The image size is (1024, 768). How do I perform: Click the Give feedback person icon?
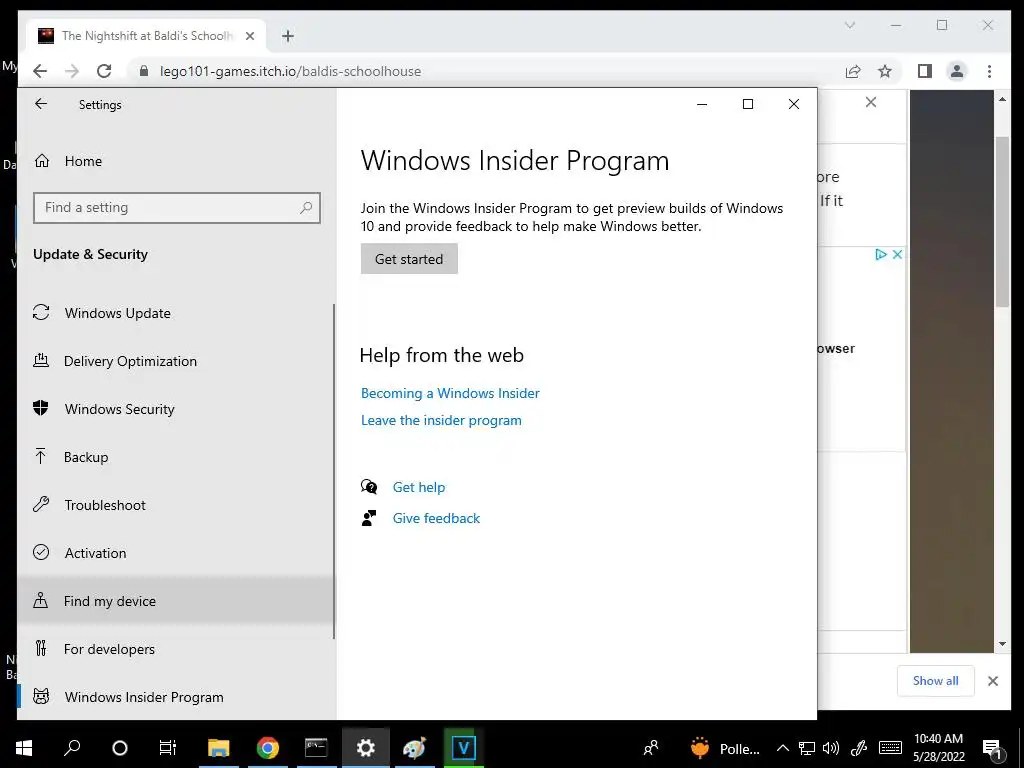[369, 518]
